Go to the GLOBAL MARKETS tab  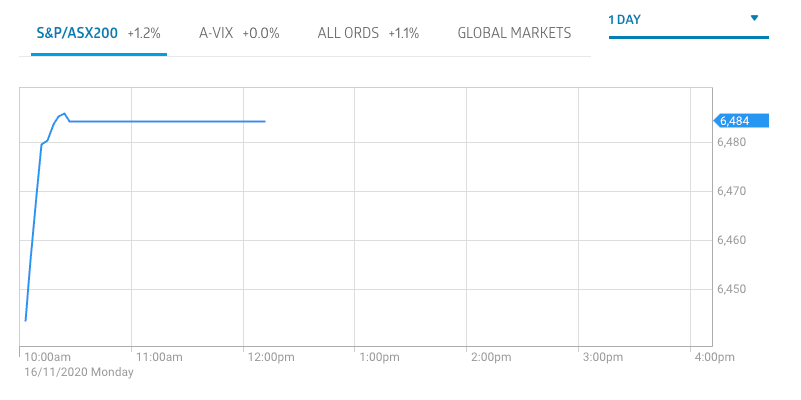pyautogui.click(x=514, y=33)
